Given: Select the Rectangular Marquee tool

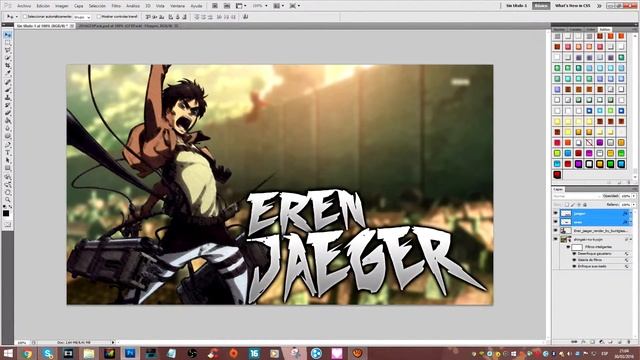Looking at the screenshot, I should [7, 43].
